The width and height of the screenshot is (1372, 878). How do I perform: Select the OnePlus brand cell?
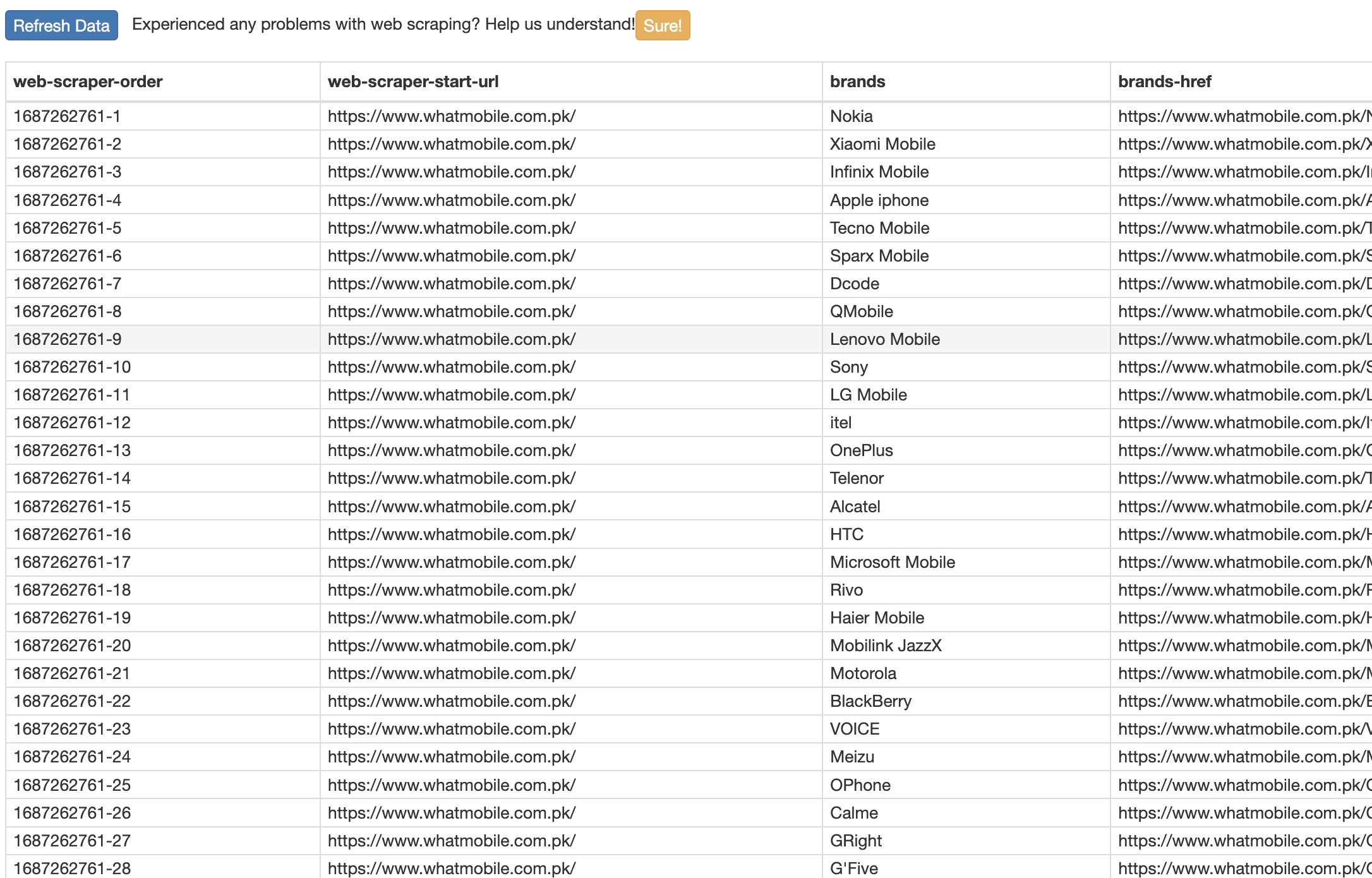966,450
